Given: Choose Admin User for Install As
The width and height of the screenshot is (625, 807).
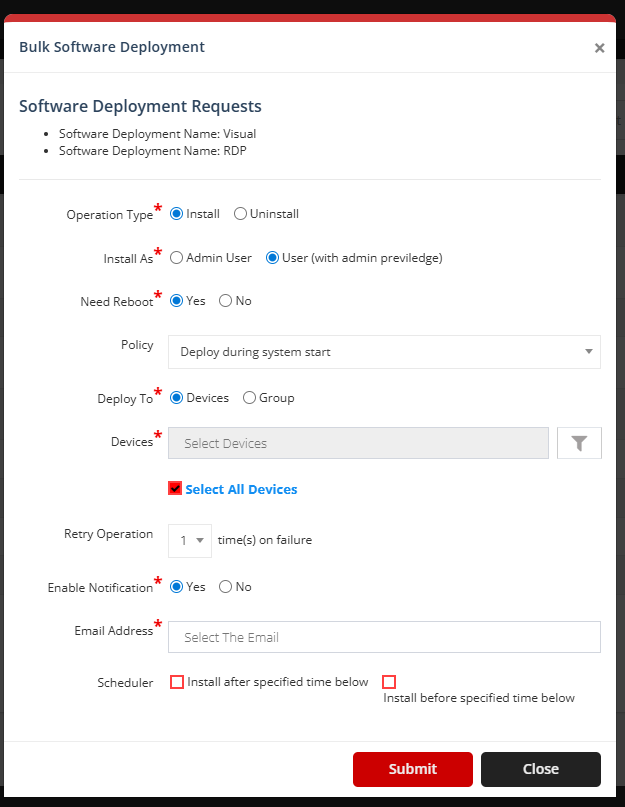Looking at the screenshot, I should (x=177, y=257).
